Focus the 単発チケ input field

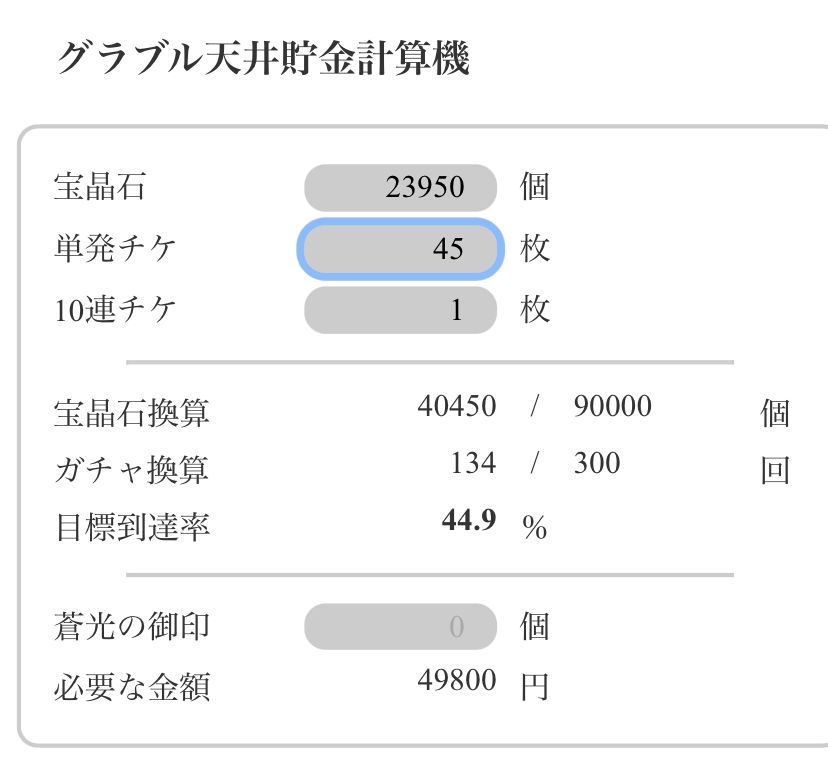pos(401,249)
